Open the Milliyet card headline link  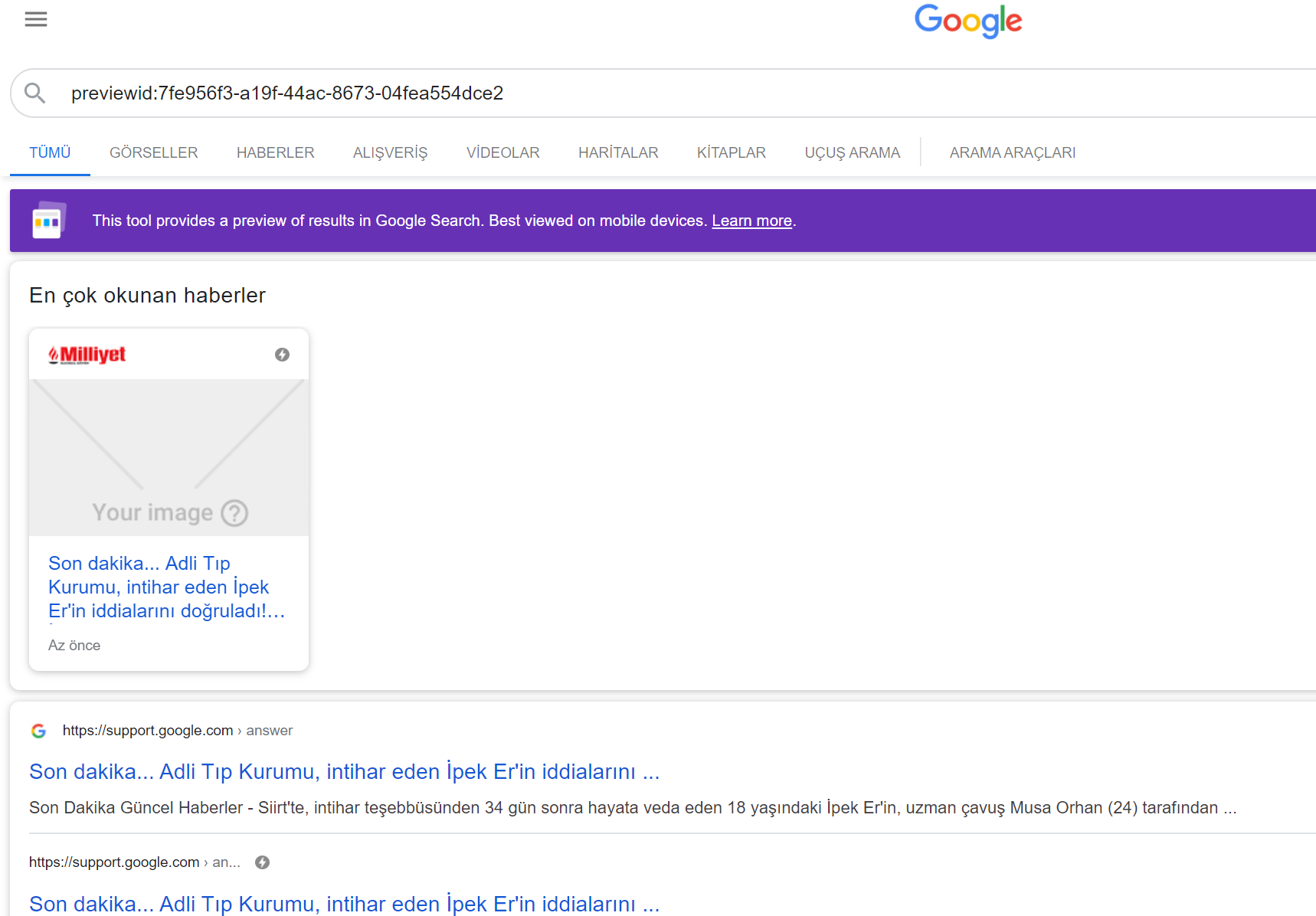point(165,587)
